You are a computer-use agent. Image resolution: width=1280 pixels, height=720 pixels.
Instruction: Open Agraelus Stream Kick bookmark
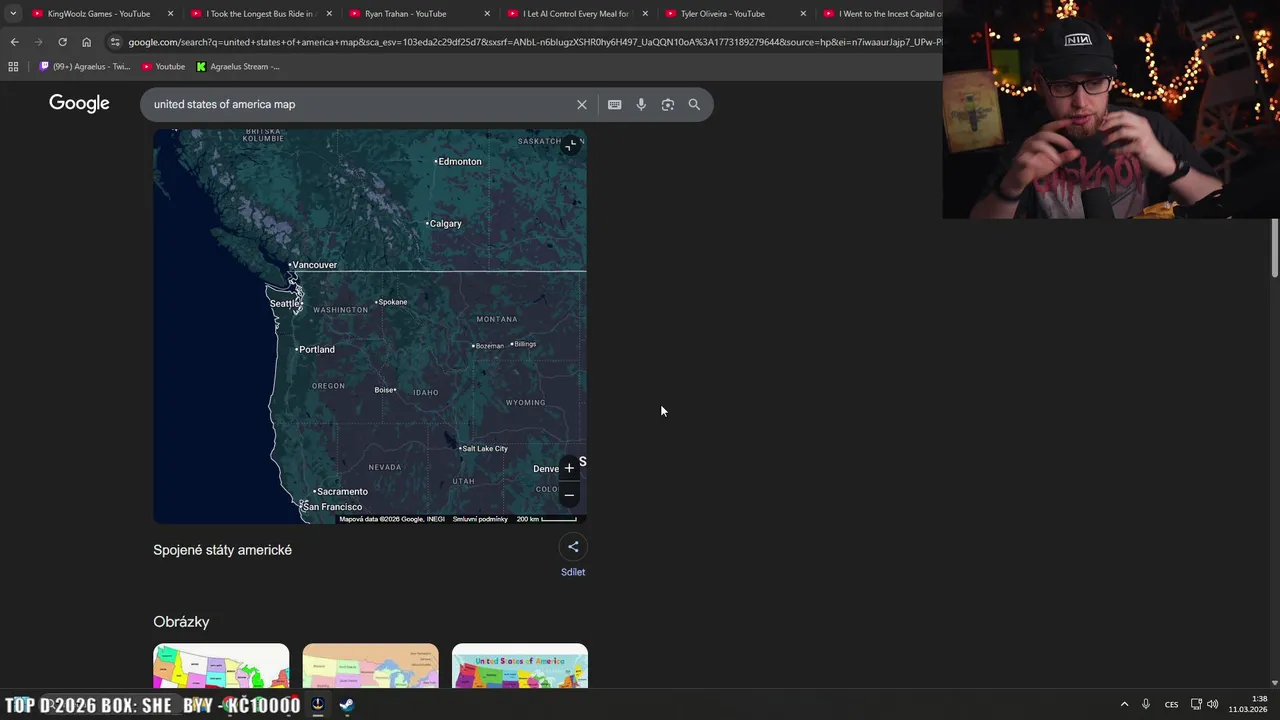(238, 66)
